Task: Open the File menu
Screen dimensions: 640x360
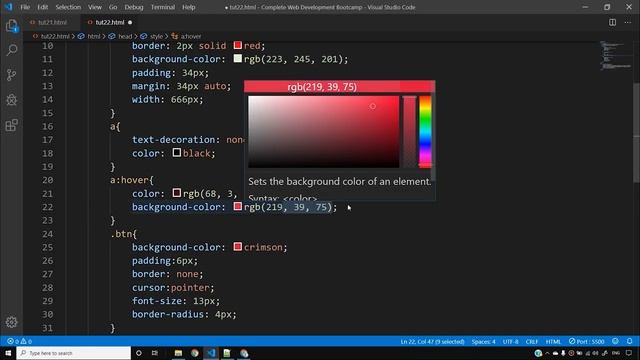Action: tap(25, 7)
